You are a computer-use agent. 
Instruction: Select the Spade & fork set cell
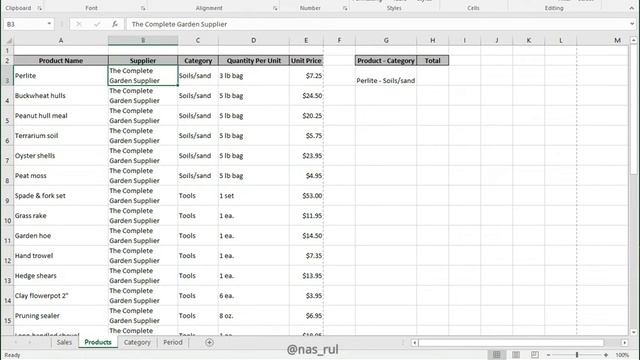pos(61,196)
